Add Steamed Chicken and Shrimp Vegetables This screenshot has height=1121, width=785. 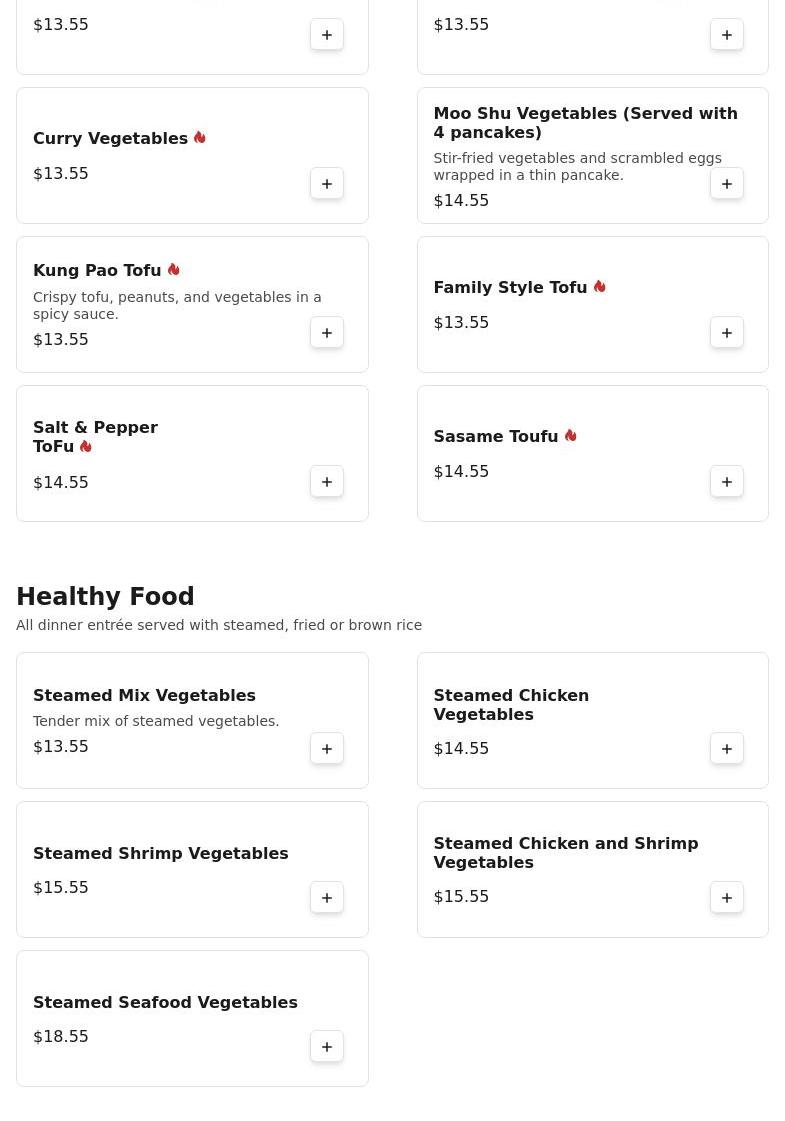coord(727,898)
